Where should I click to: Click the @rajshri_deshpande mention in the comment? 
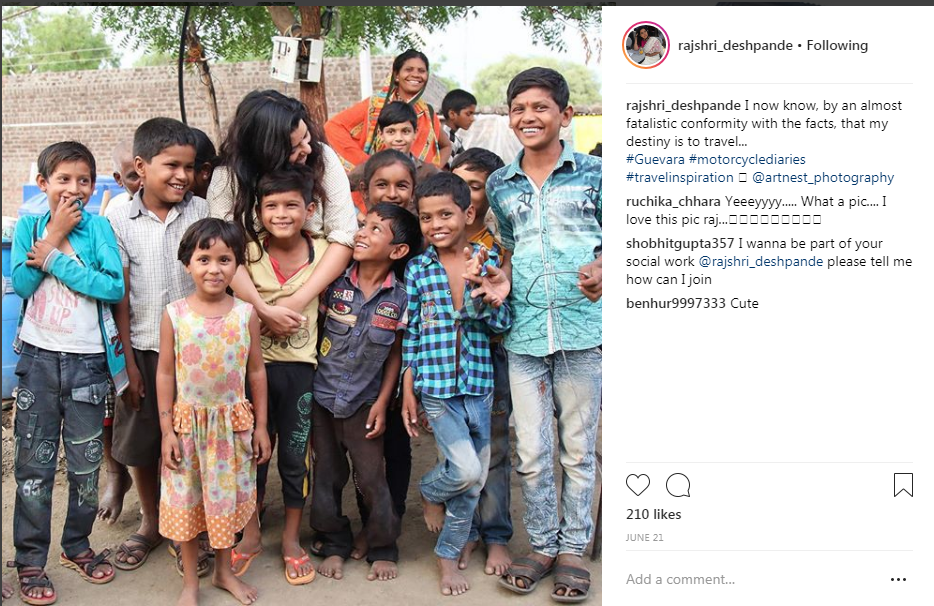click(760, 261)
